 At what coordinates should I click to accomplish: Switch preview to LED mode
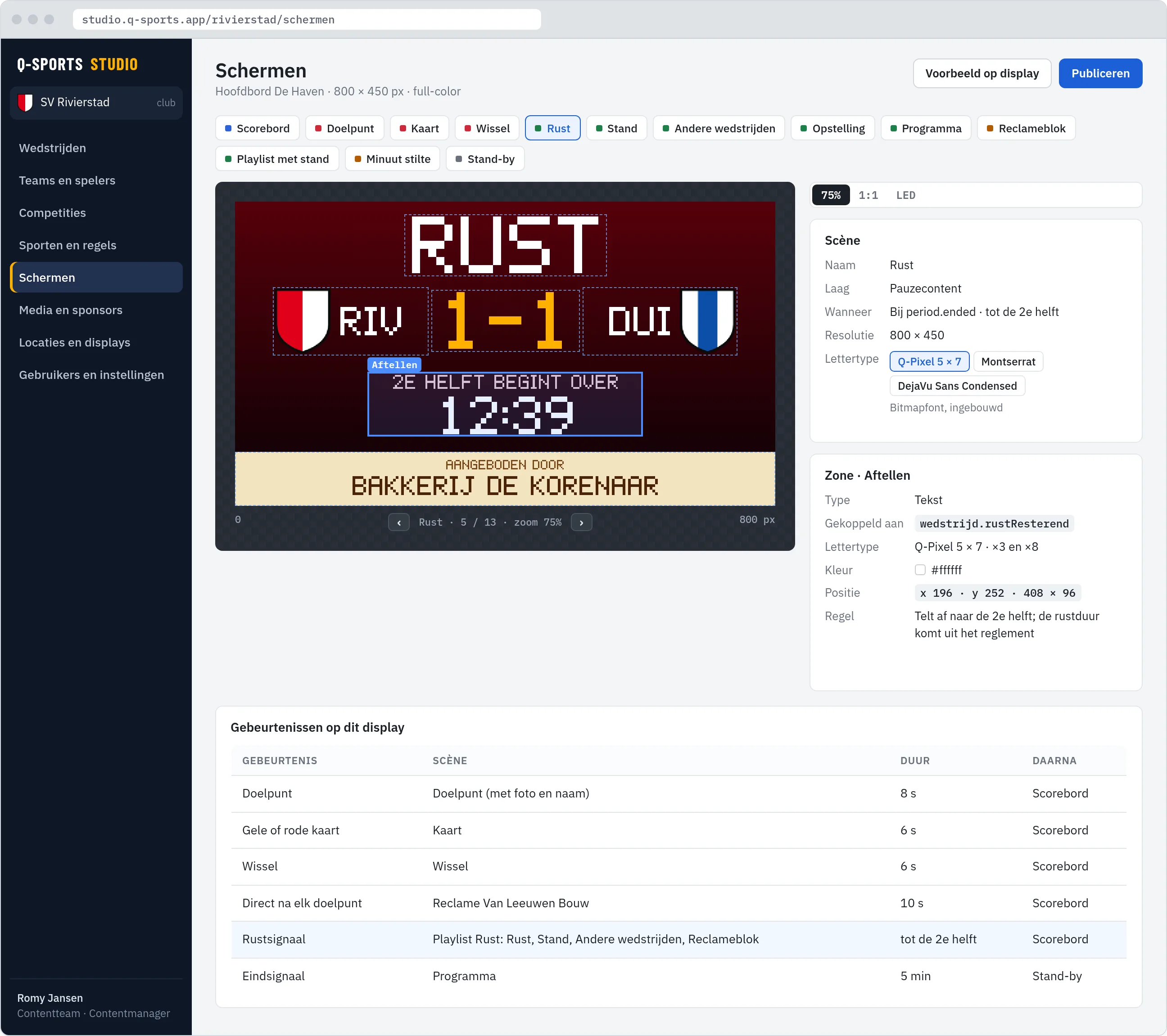[x=905, y=195]
